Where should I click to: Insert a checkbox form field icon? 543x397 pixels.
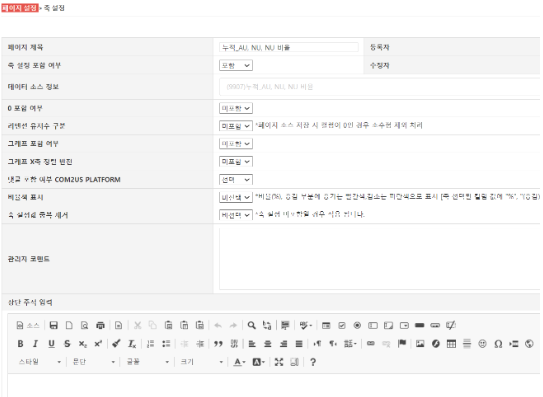pos(342,325)
